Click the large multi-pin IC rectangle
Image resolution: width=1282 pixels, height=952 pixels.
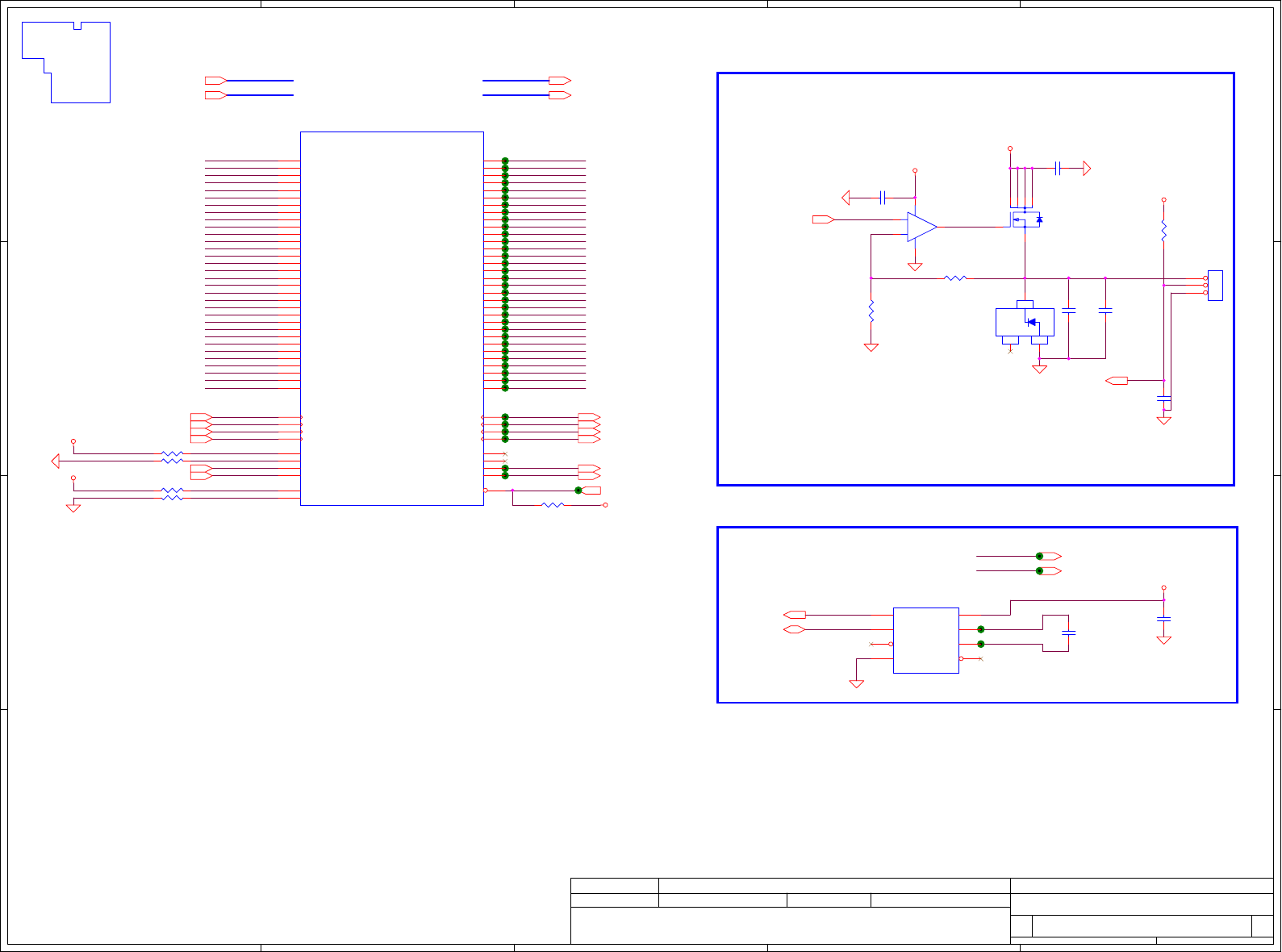tap(392, 319)
